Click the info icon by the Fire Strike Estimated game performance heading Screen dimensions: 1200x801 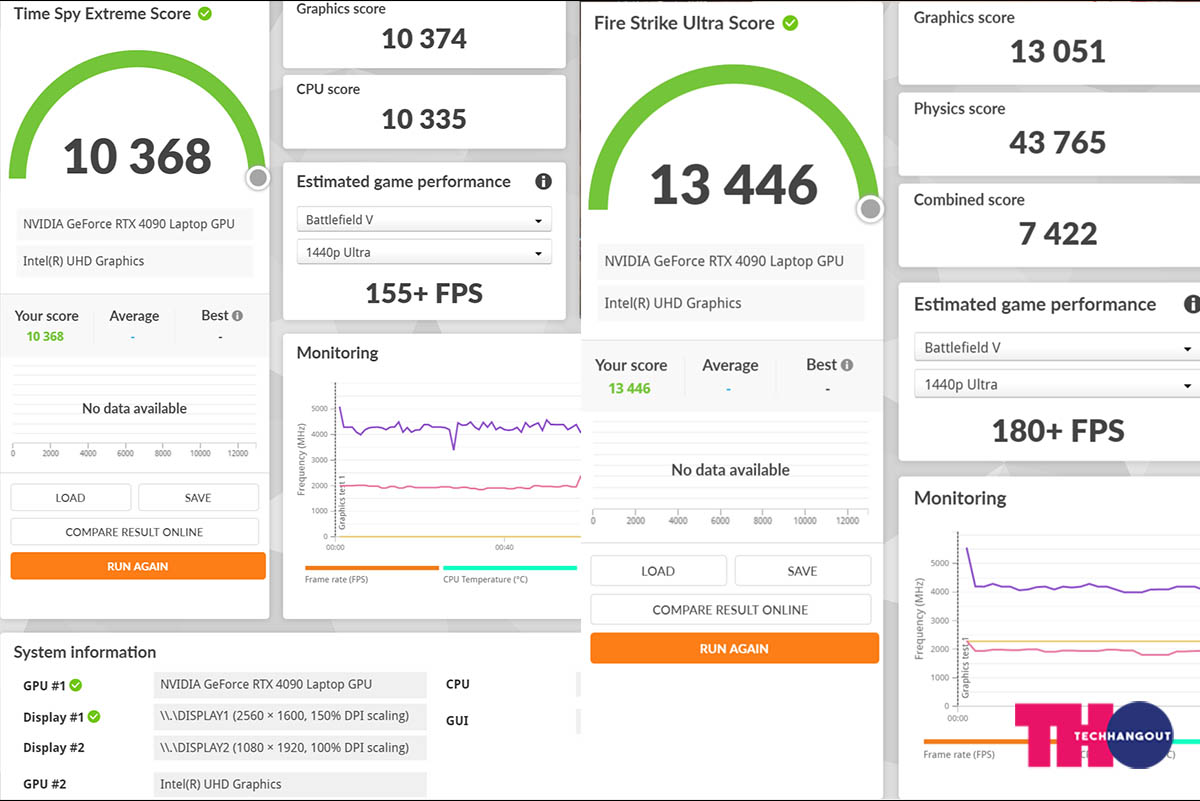click(1191, 305)
